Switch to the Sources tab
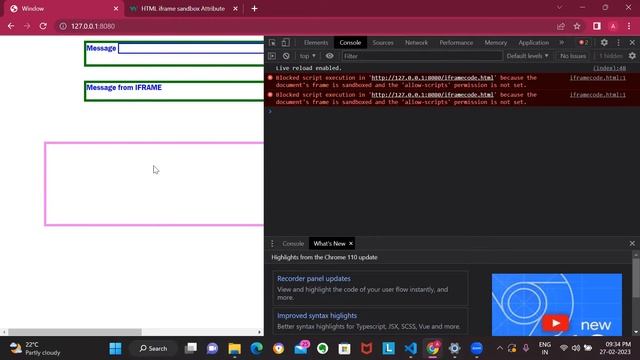Image resolution: width=640 pixels, height=360 pixels. [383, 42]
